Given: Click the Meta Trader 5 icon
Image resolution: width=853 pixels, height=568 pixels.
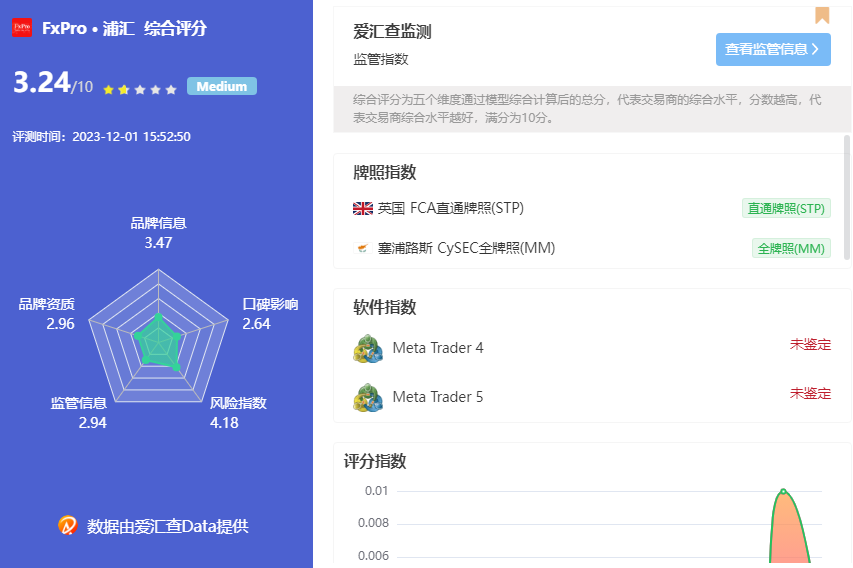Looking at the screenshot, I should pos(368,397).
